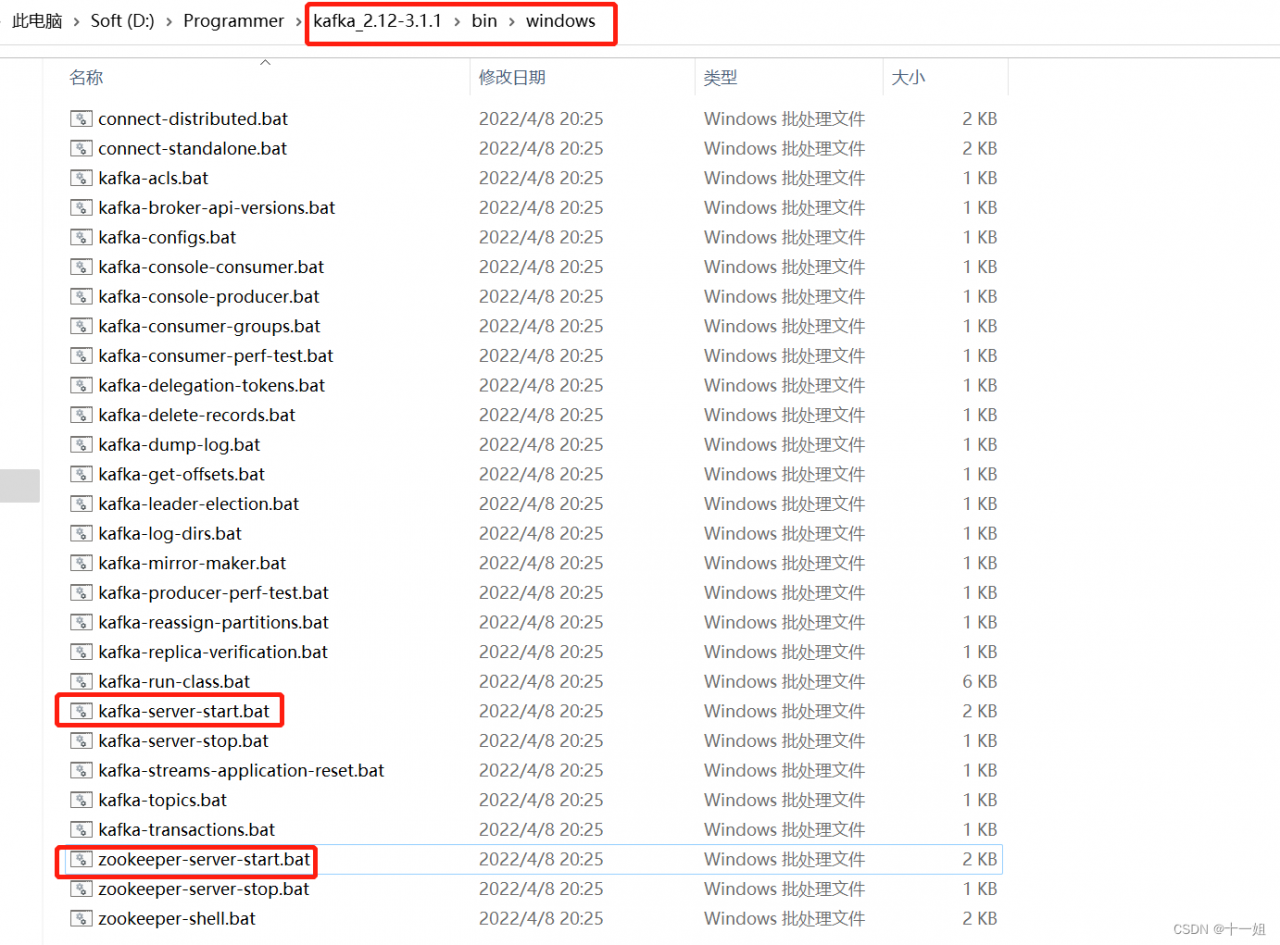
Task: Click the kafka-server-start.bat file icon
Action: point(81,711)
